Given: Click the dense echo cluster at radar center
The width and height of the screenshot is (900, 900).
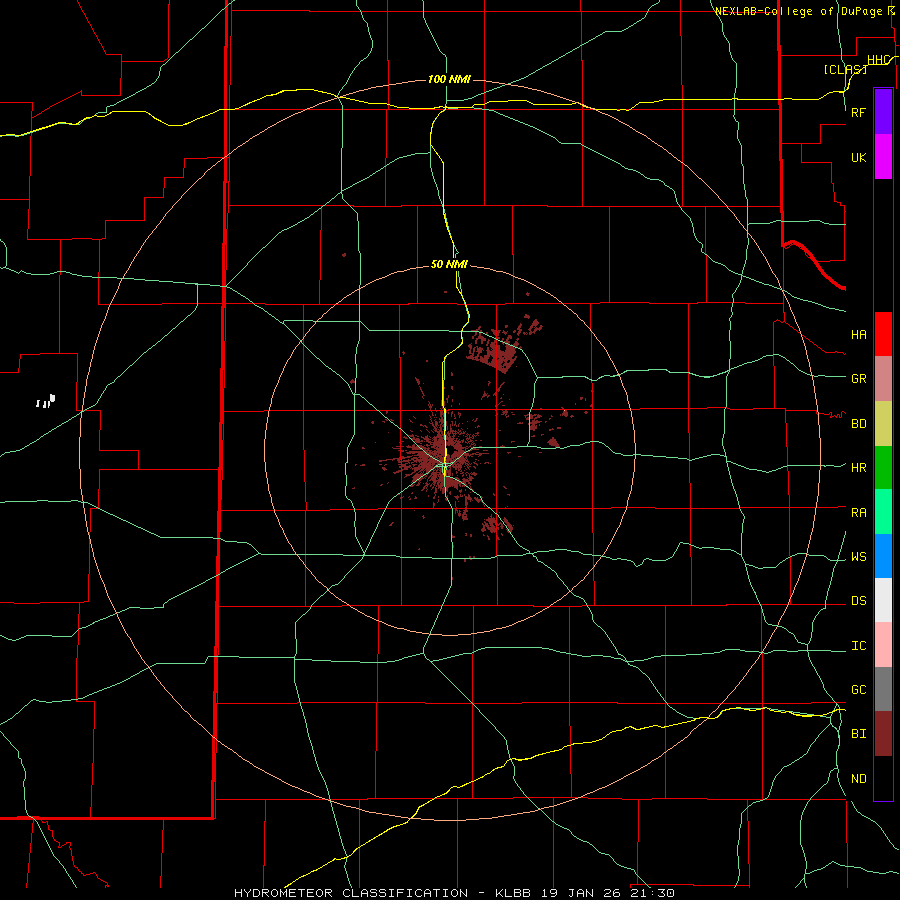Looking at the screenshot, I should [442, 456].
